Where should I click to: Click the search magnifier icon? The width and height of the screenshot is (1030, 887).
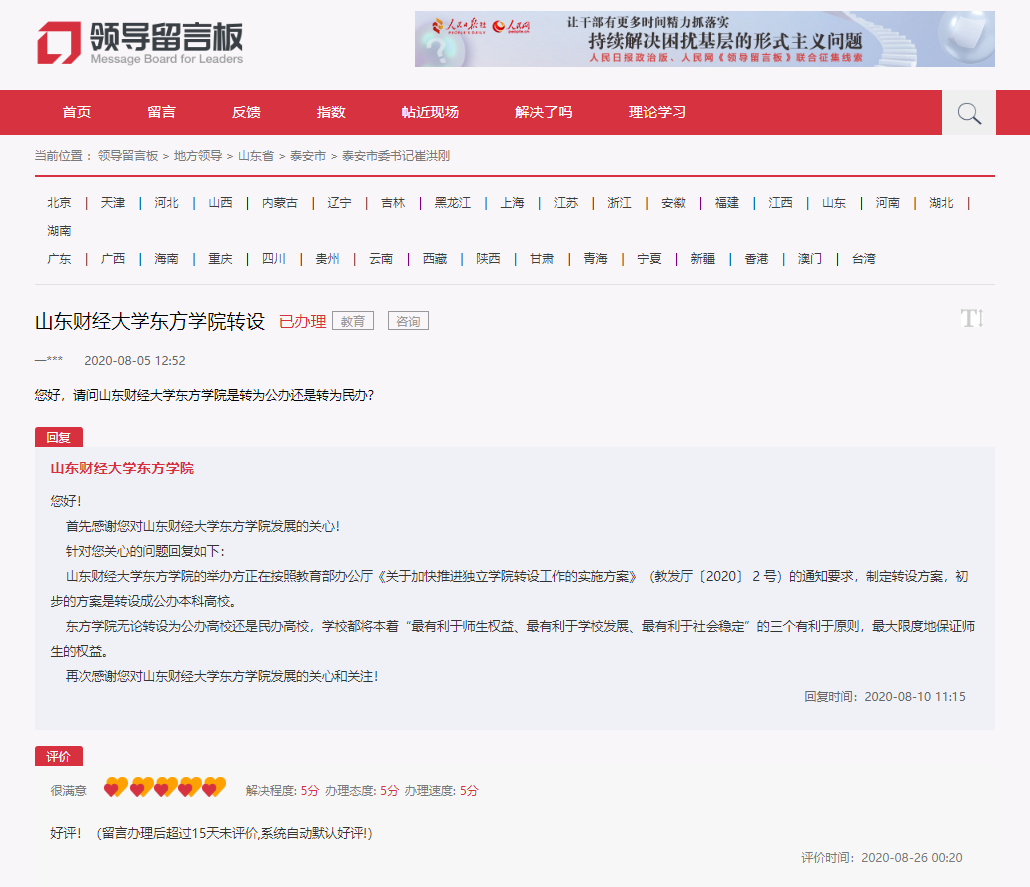tap(968, 113)
